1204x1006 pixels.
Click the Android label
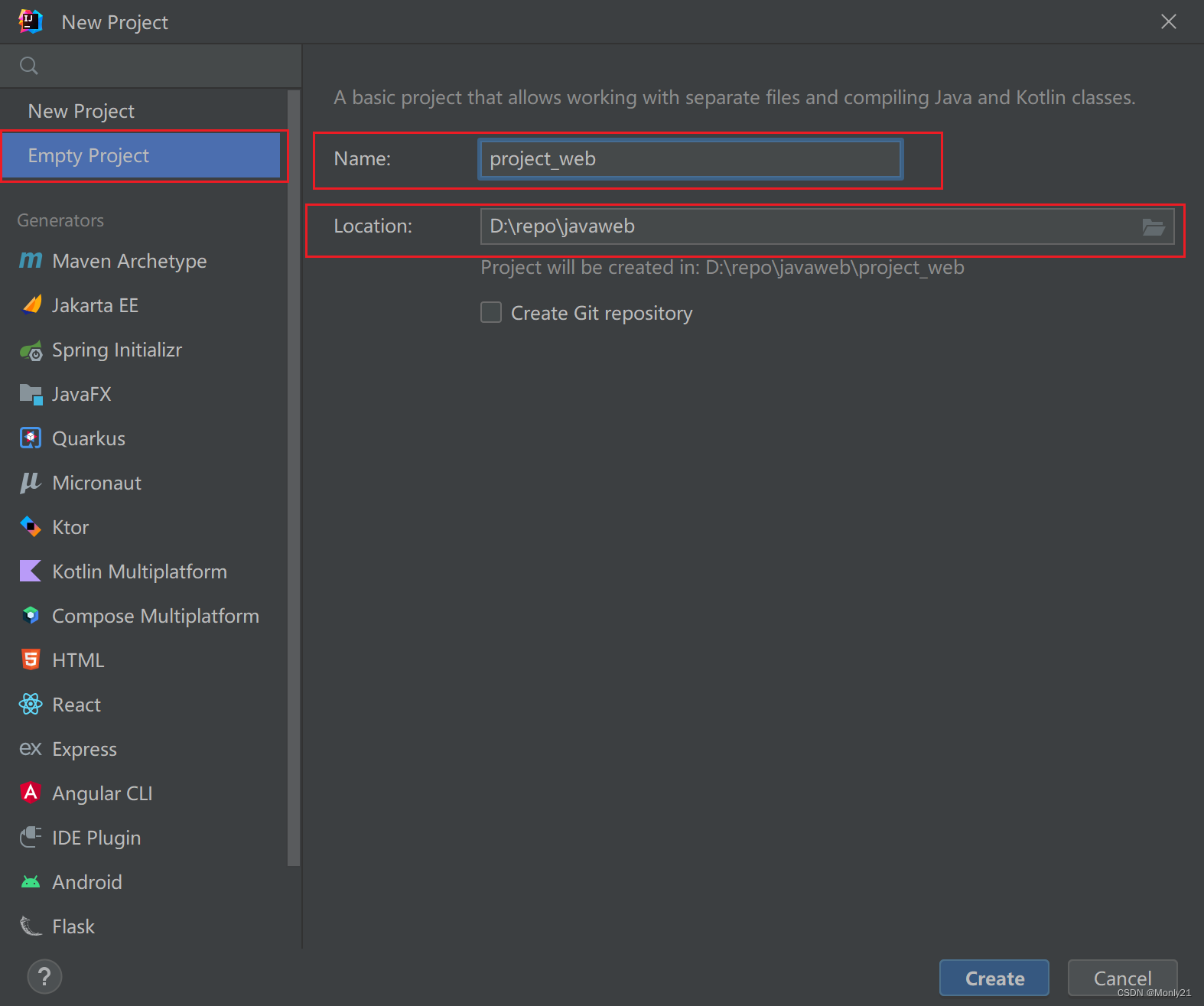[87, 882]
